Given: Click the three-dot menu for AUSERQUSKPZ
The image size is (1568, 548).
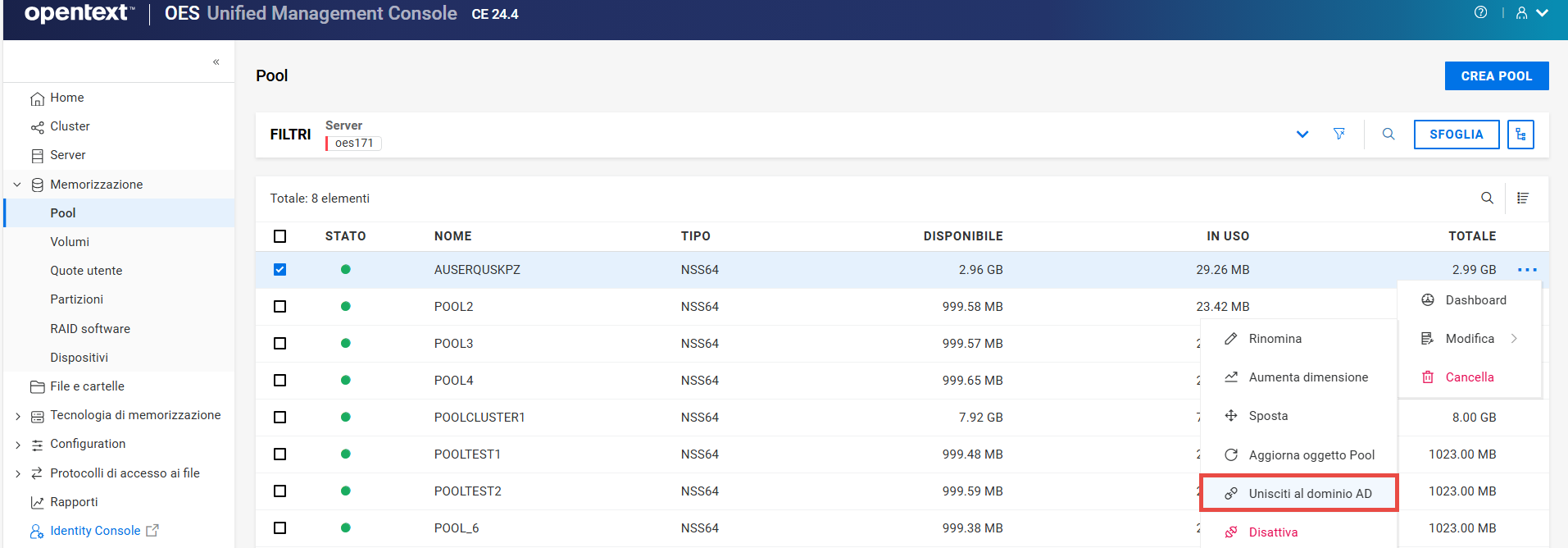Looking at the screenshot, I should (1527, 270).
